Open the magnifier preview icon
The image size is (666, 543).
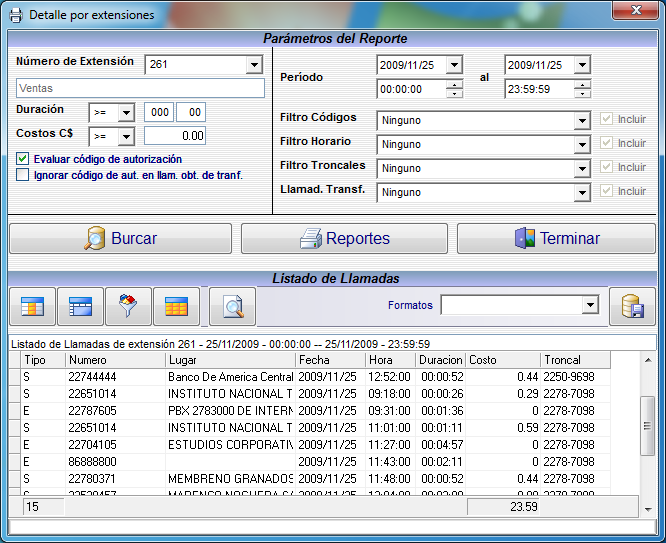[232, 306]
